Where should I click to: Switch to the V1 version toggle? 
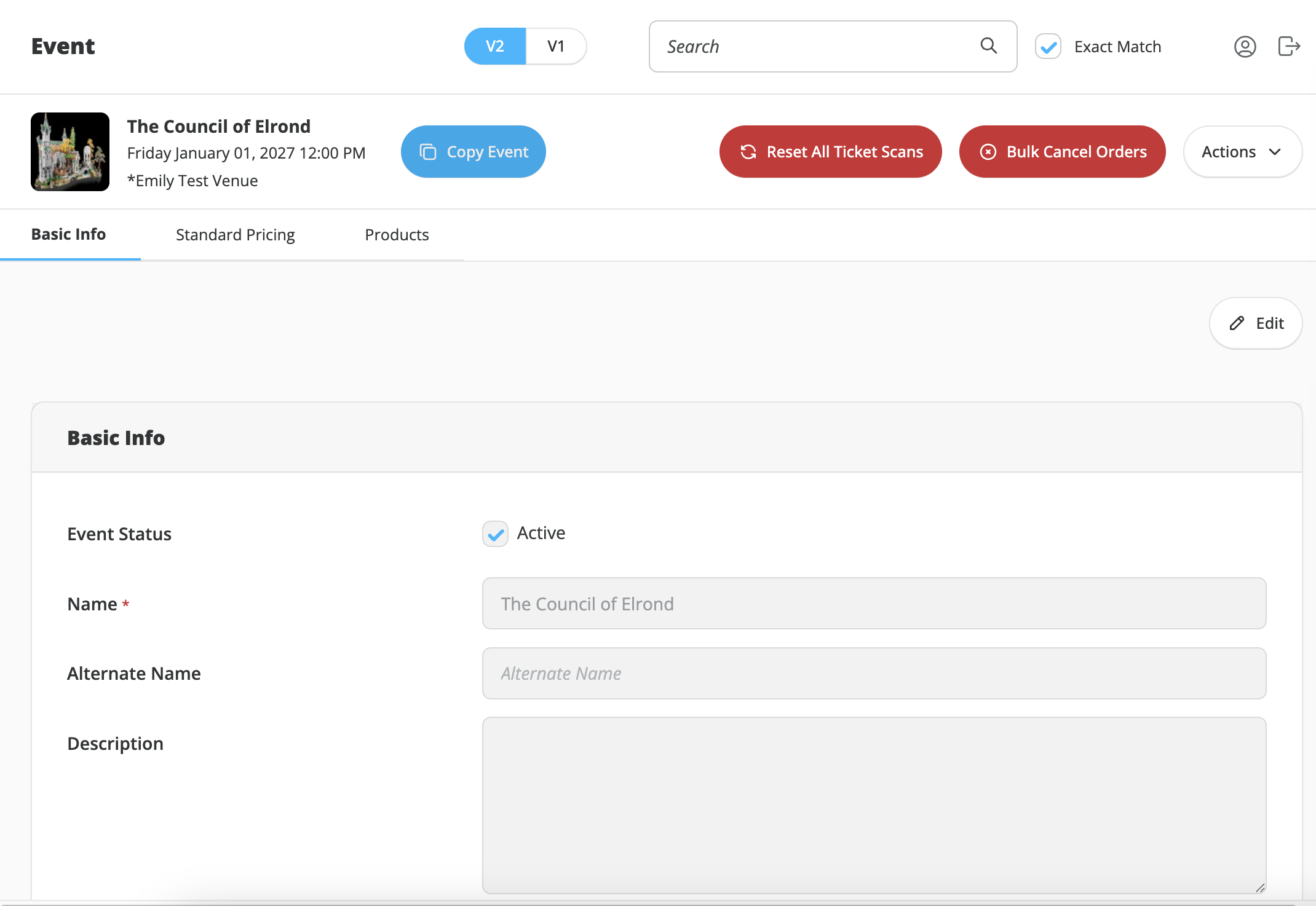click(556, 46)
